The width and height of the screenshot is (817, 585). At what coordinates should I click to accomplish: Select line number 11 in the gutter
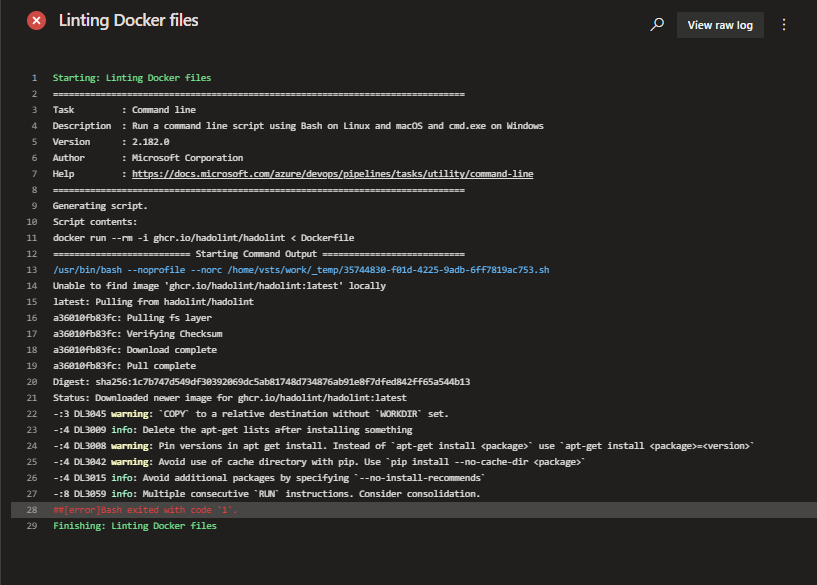coord(32,238)
